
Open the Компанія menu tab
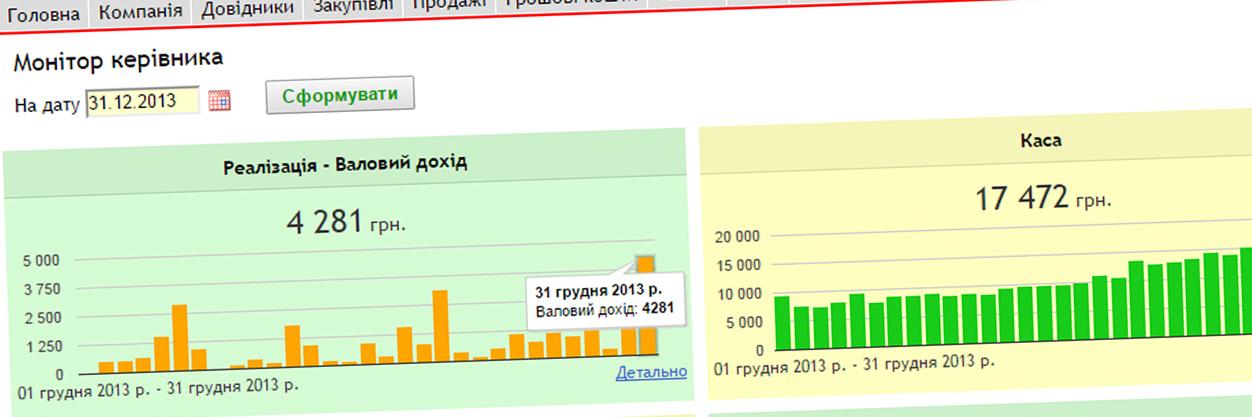click(141, 10)
